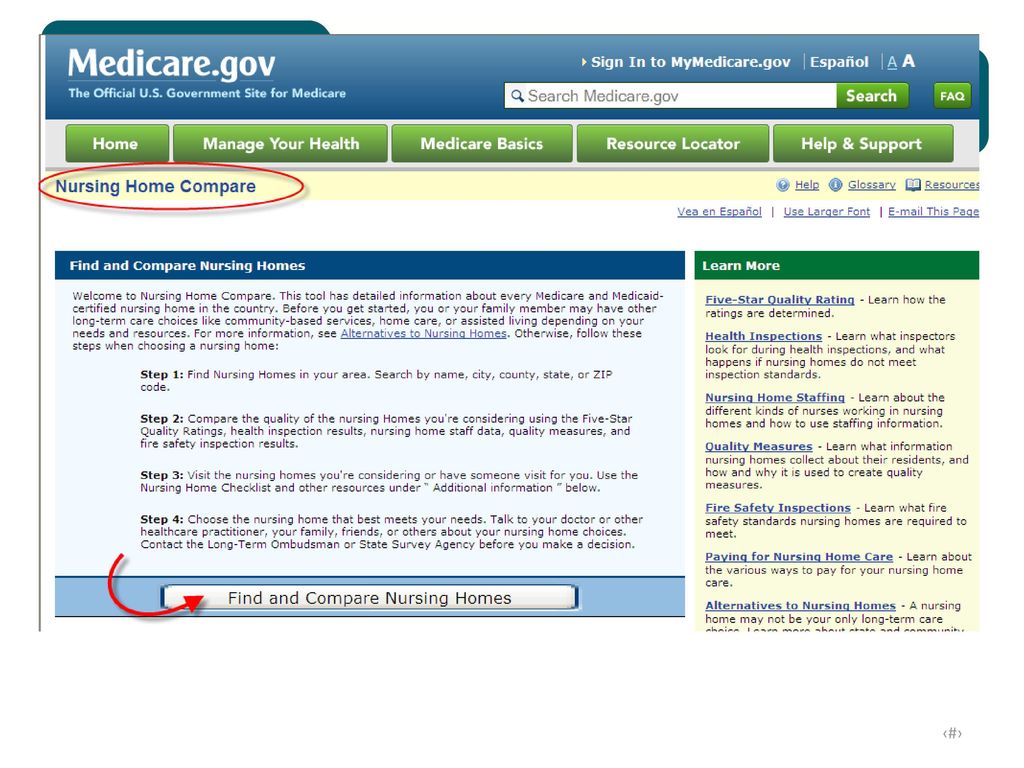Click E-mail This Page link

(x=933, y=212)
